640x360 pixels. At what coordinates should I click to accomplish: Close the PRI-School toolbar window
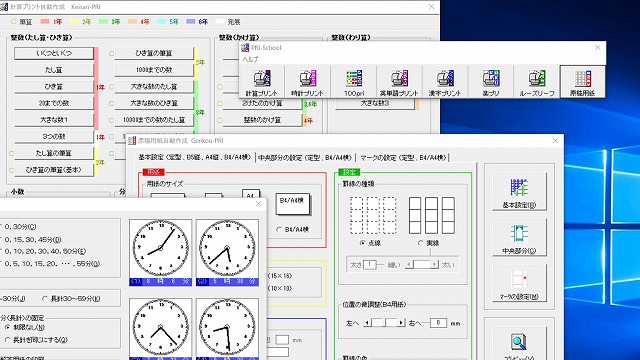click(598, 47)
